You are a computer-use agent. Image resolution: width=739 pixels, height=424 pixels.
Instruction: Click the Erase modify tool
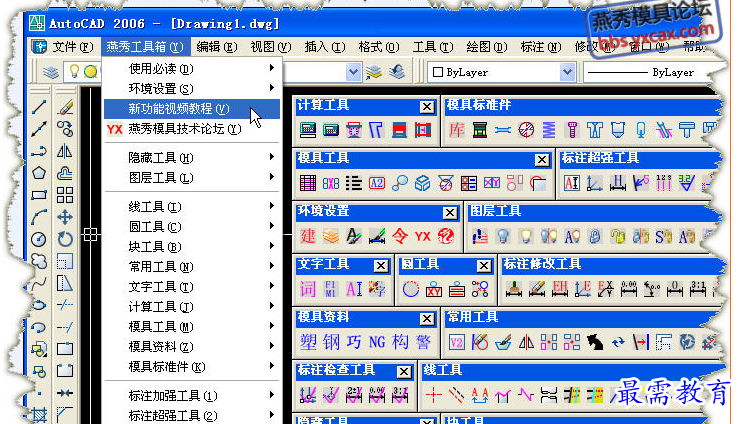[65, 107]
